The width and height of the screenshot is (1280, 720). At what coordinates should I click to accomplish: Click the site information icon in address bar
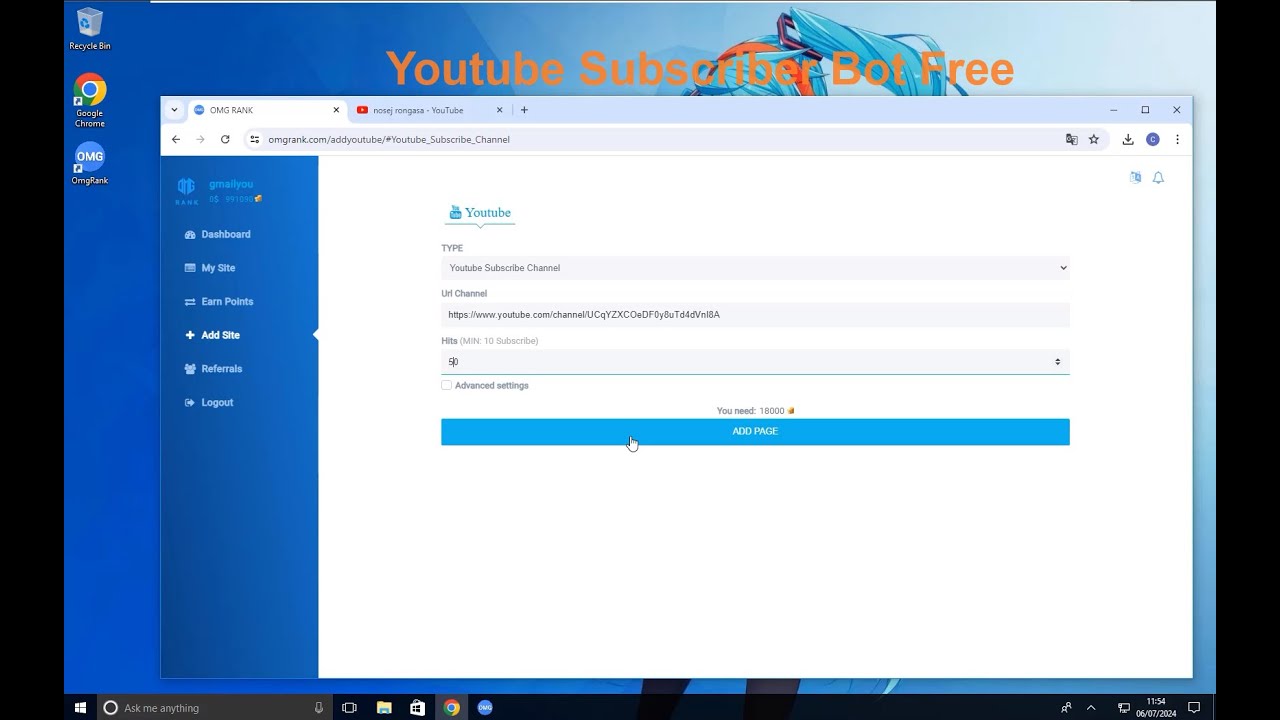click(x=255, y=140)
